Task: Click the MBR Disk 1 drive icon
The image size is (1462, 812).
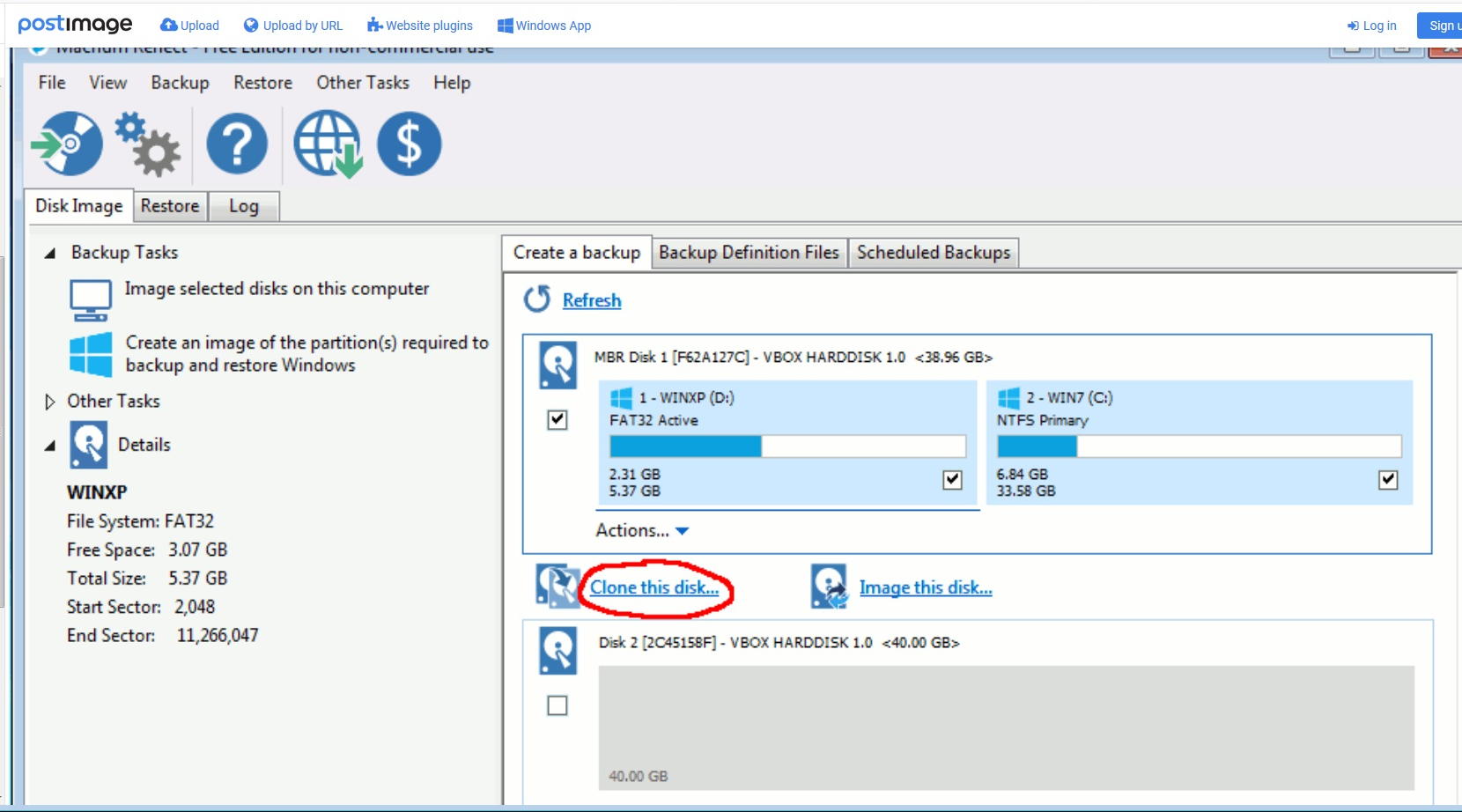Action: [x=558, y=365]
